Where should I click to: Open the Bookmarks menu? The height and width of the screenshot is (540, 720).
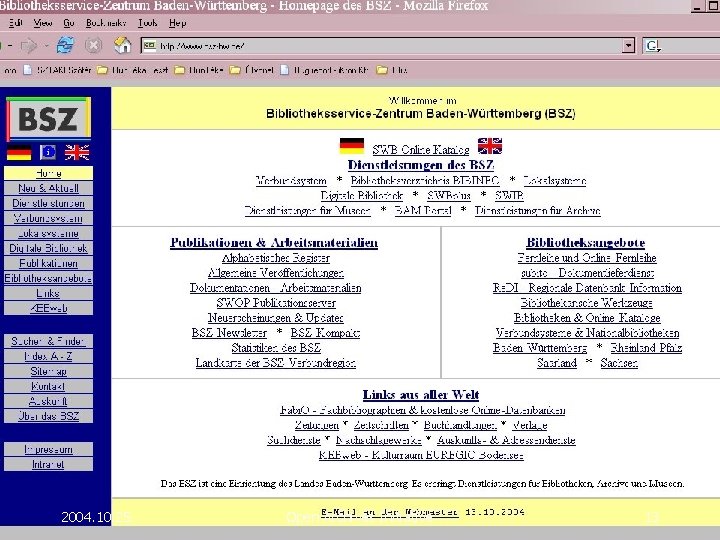(106, 22)
